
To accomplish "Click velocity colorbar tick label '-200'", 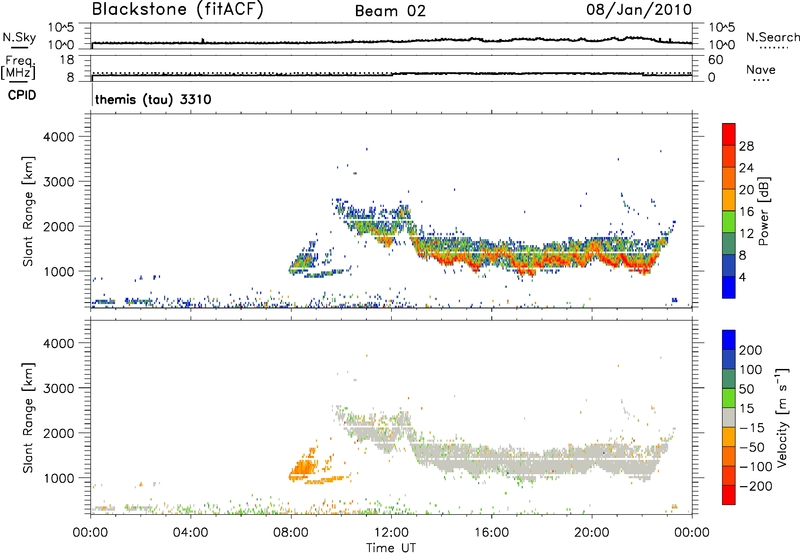I will click(756, 486).
